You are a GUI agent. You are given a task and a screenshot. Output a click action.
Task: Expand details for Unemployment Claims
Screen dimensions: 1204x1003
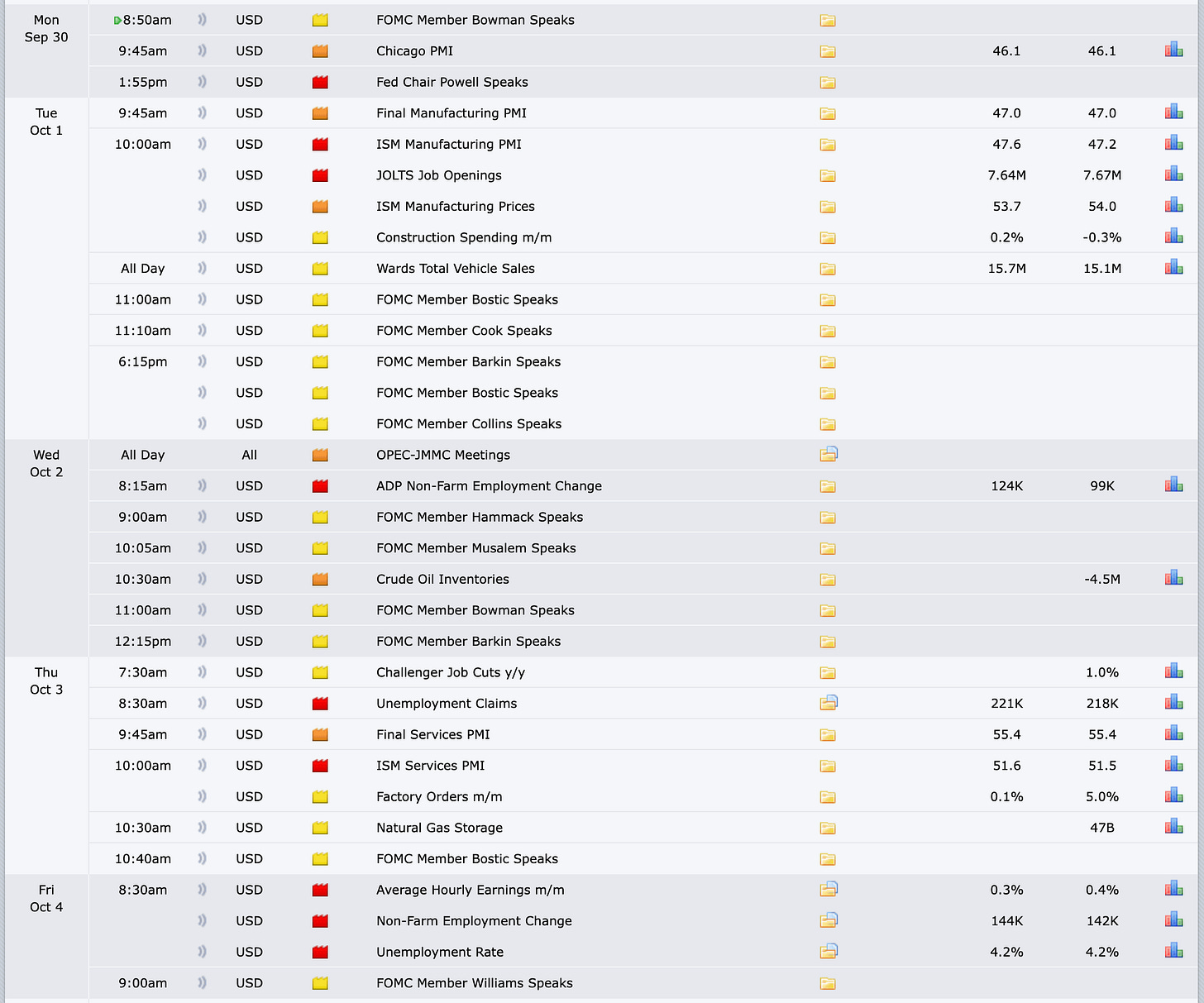point(829,703)
